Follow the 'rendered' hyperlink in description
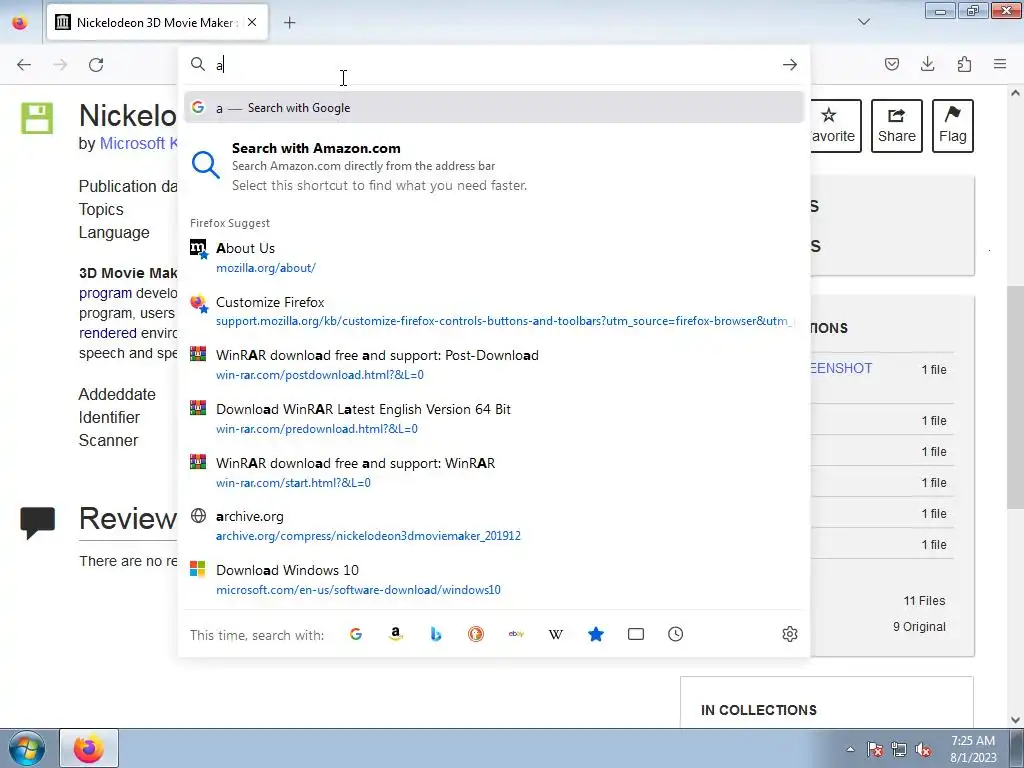 coord(108,333)
